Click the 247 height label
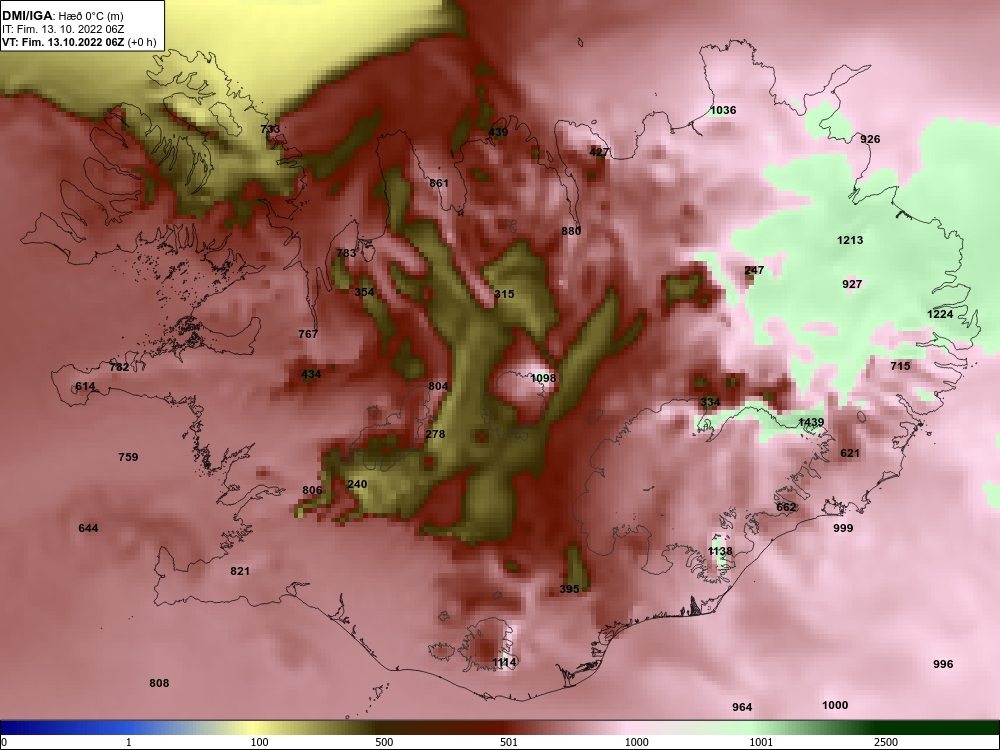 click(754, 270)
